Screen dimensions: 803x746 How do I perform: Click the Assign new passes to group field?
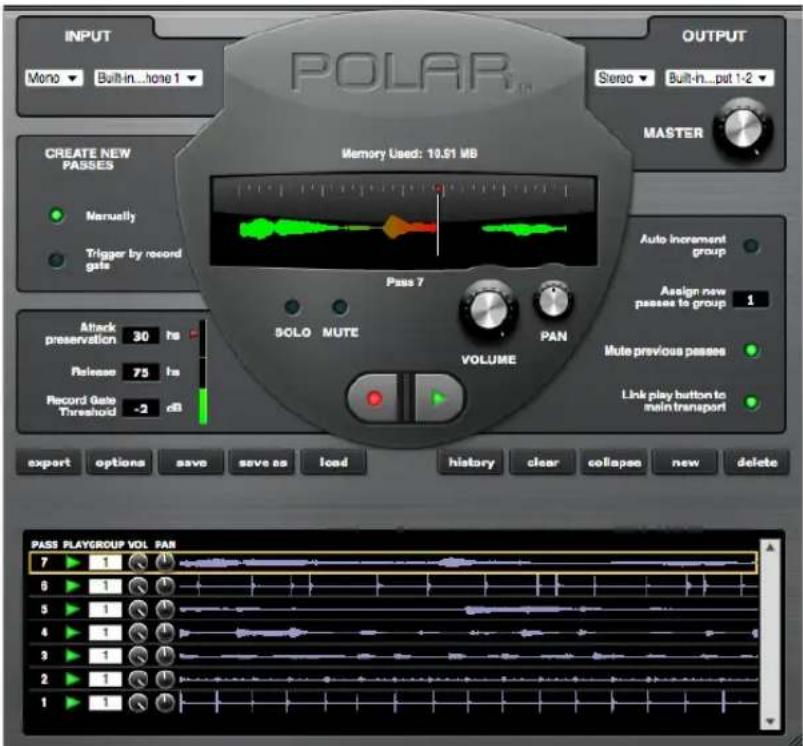[x=750, y=300]
